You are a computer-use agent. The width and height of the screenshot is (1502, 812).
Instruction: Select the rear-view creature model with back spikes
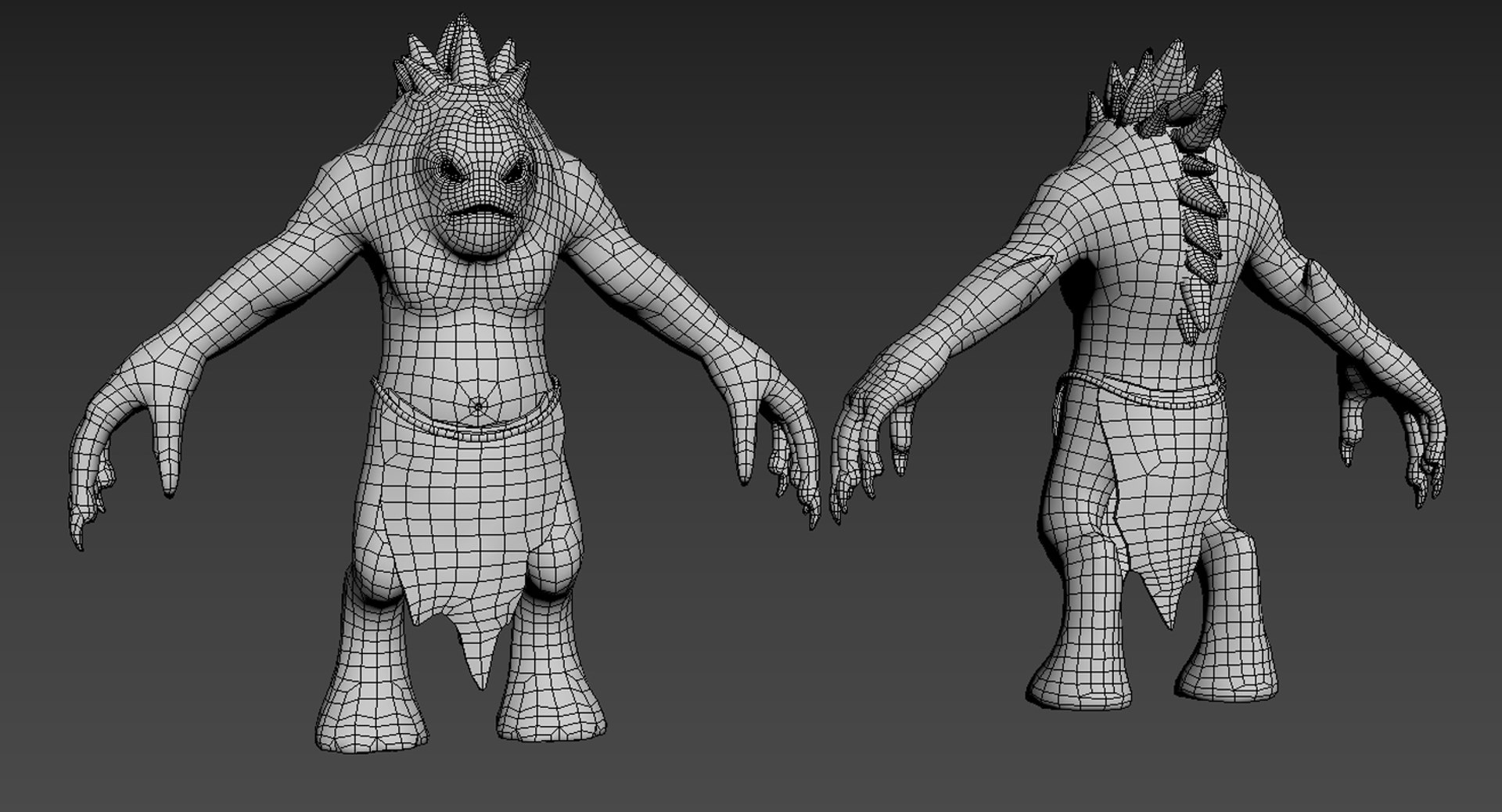point(1138,375)
